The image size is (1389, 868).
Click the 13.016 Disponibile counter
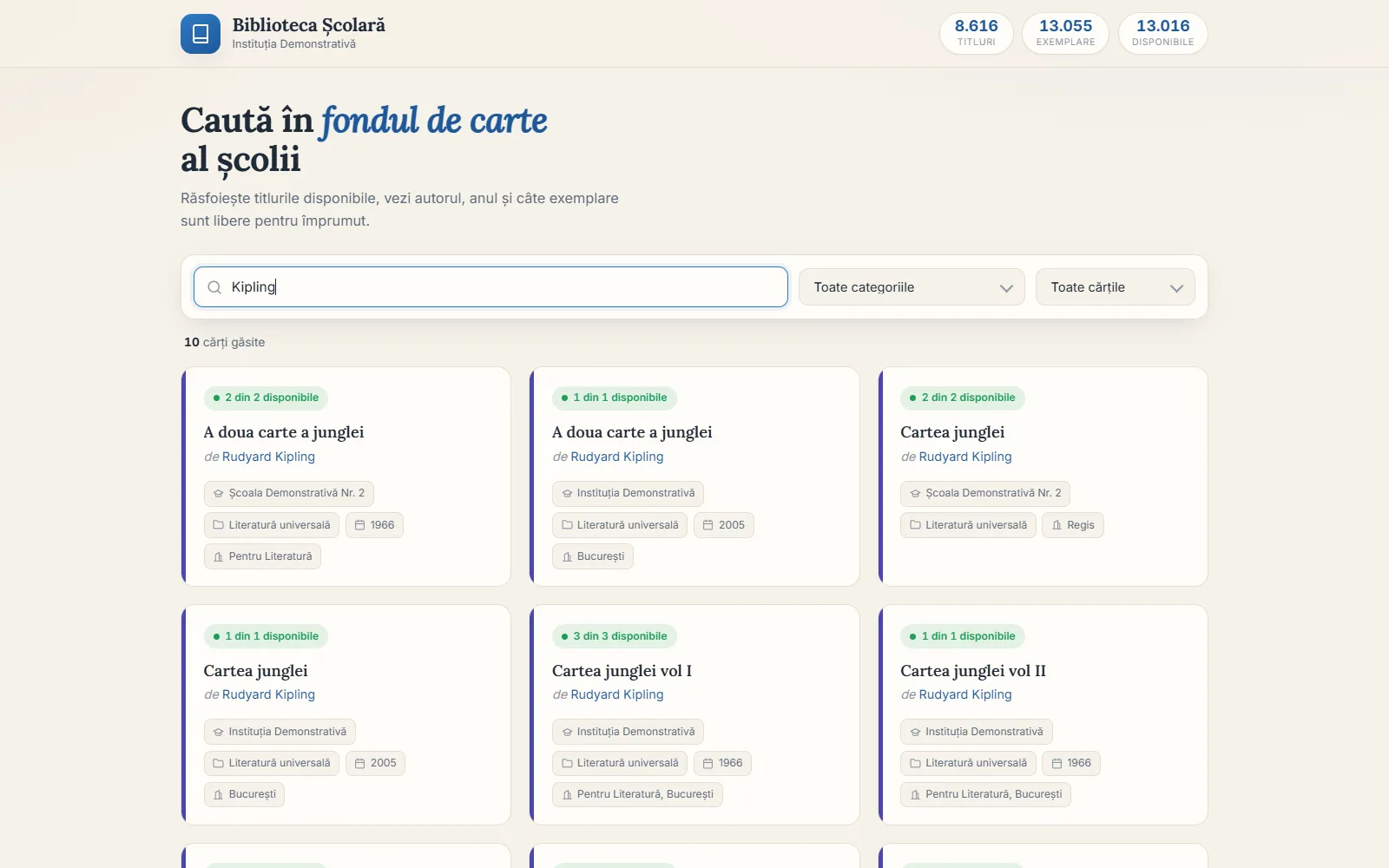click(x=1162, y=33)
